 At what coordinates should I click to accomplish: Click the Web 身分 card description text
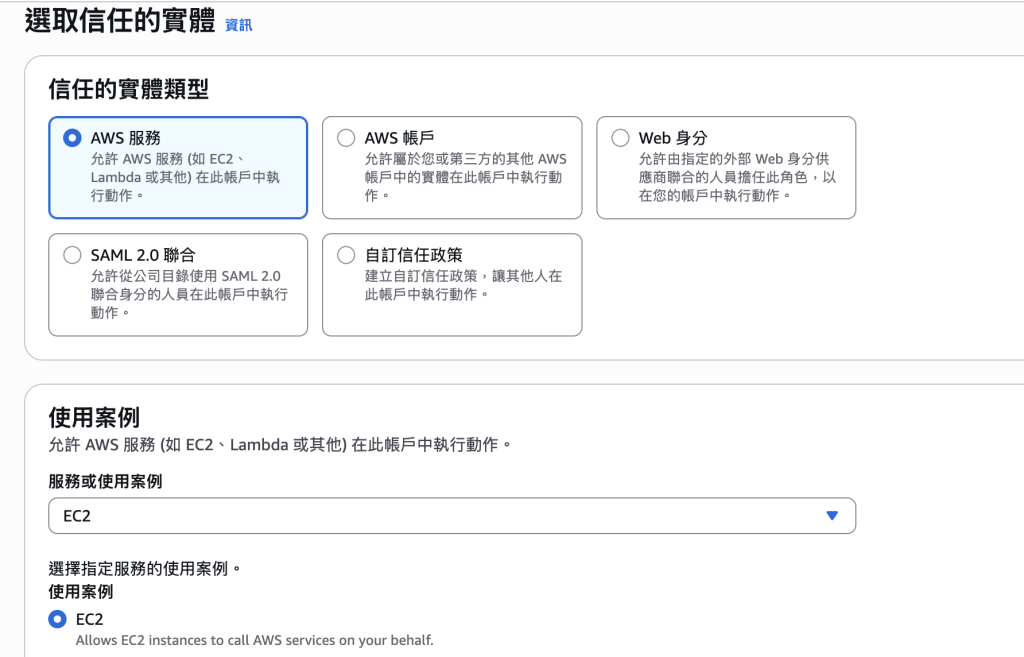737,177
